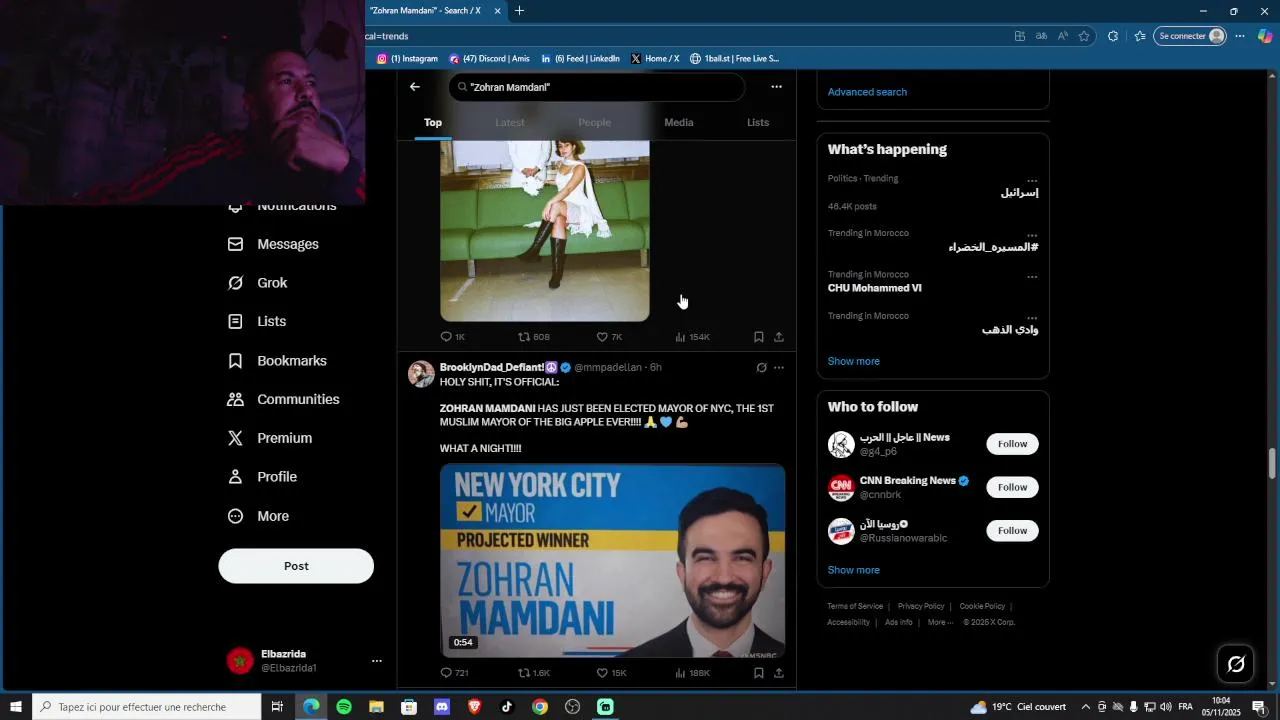Switch to the People results tab

(594, 122)
